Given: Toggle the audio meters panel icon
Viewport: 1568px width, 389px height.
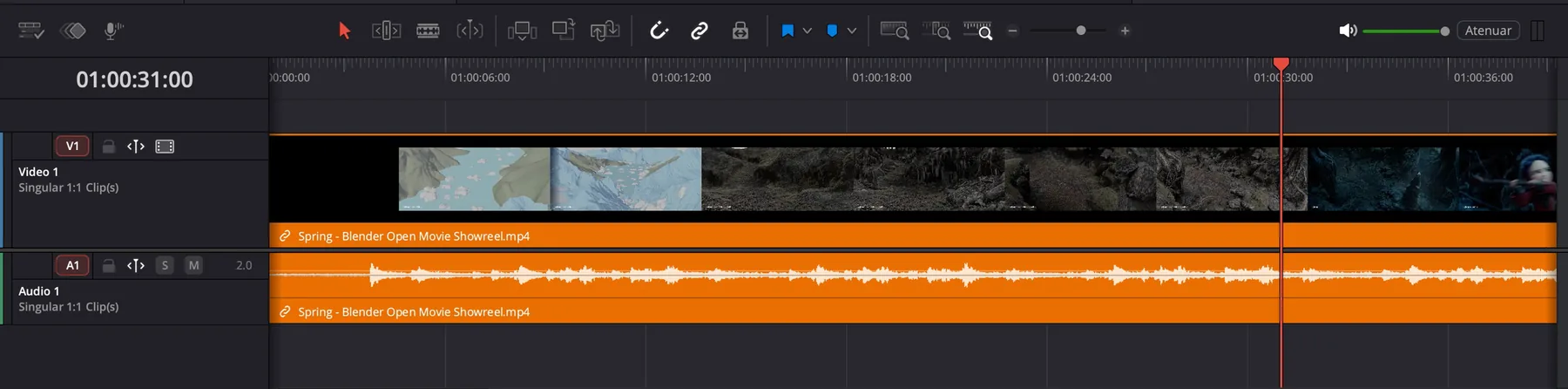Looking at the screenshot, I should 1538,31.
